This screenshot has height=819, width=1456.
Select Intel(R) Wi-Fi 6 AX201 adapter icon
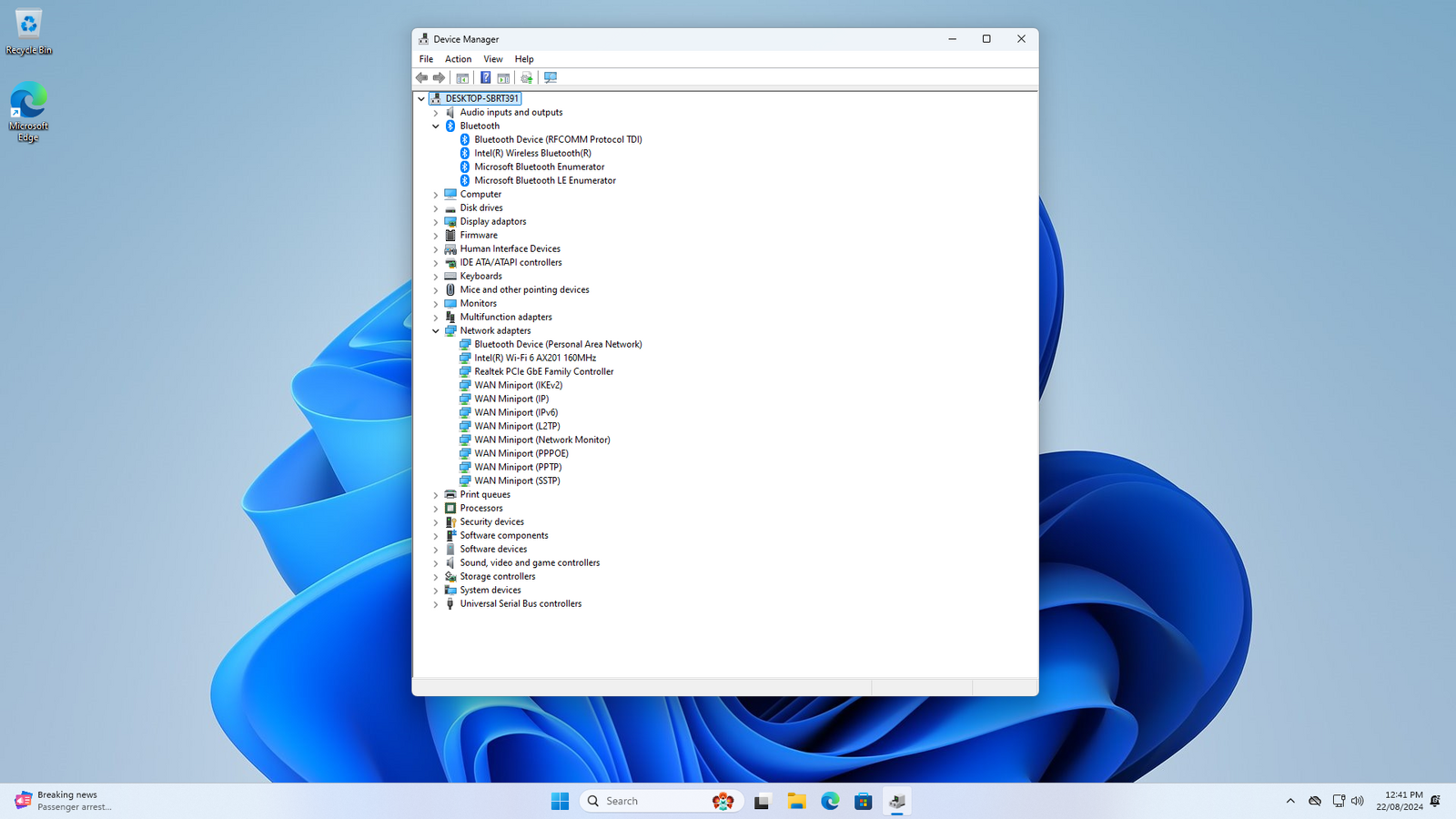465,358
